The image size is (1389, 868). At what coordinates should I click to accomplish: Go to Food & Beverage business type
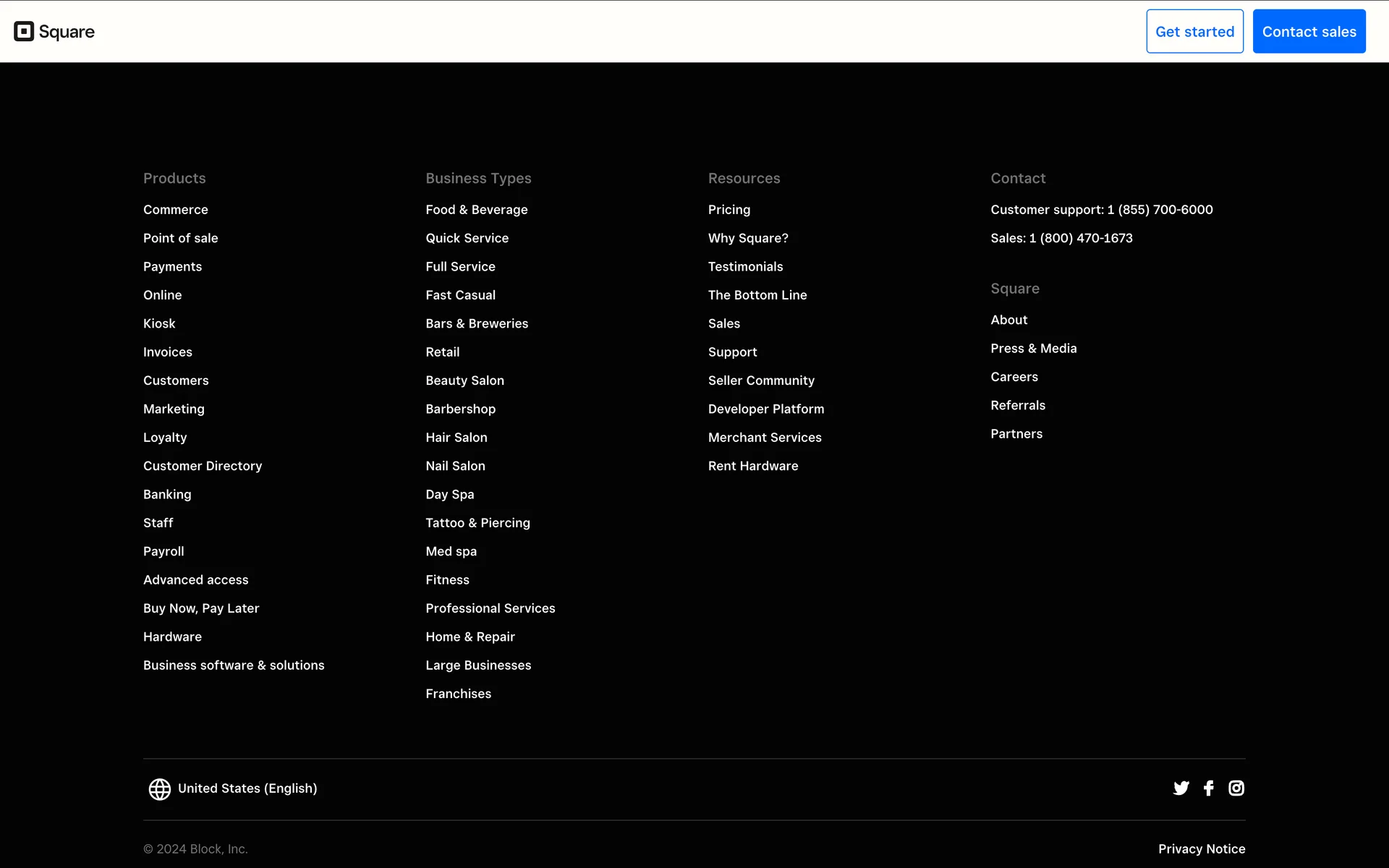[476, 210]
